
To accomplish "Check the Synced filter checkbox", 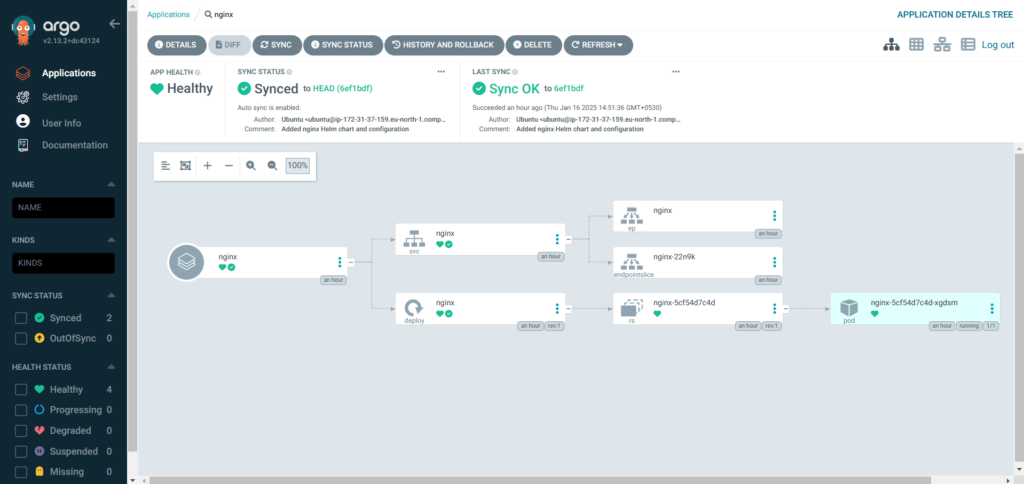I will pyautogui.click(x=21, y=318).
